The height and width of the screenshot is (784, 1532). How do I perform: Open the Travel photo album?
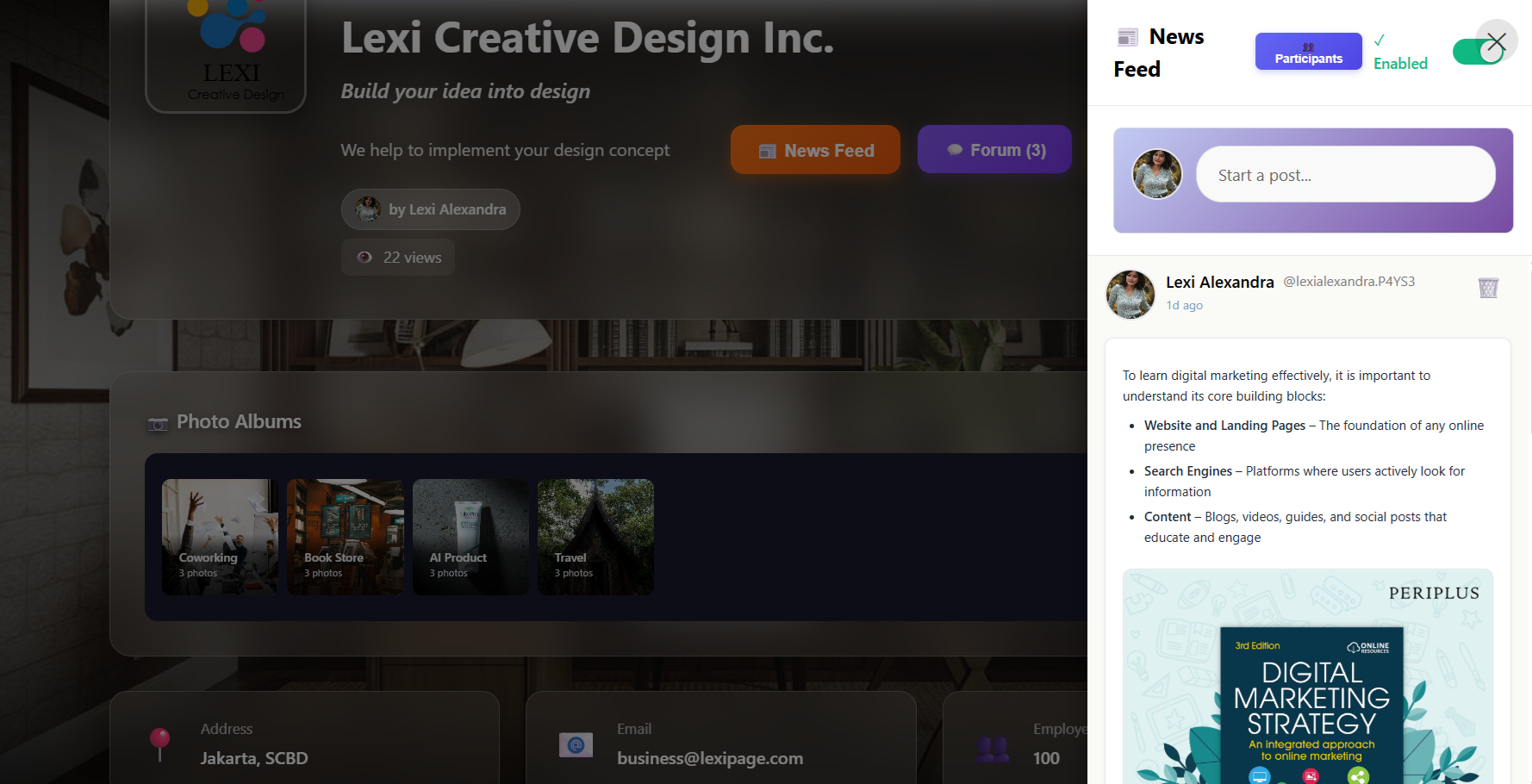(595, 537)
